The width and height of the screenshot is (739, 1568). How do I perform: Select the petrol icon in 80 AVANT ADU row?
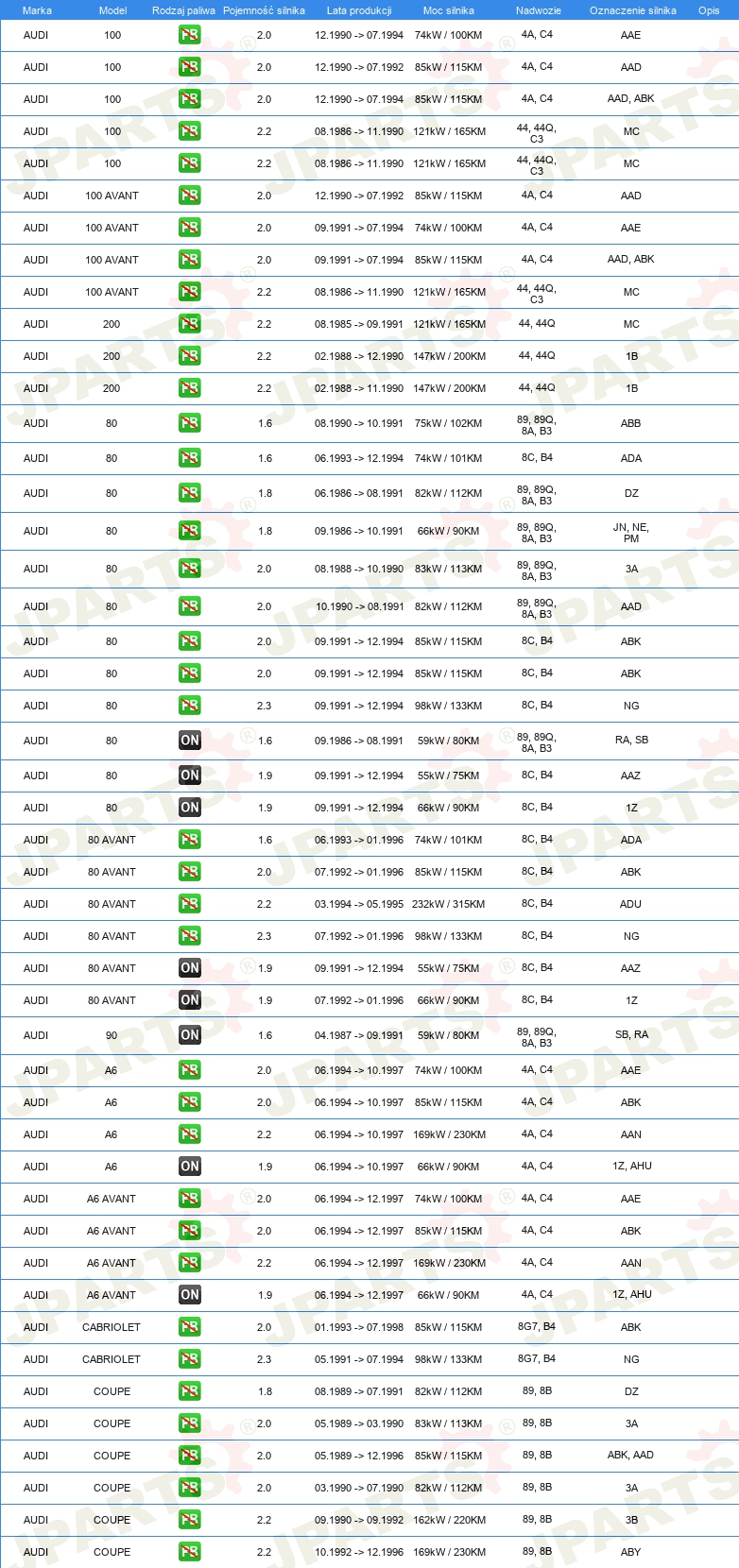pyautogui.click(x=190, y=904)
